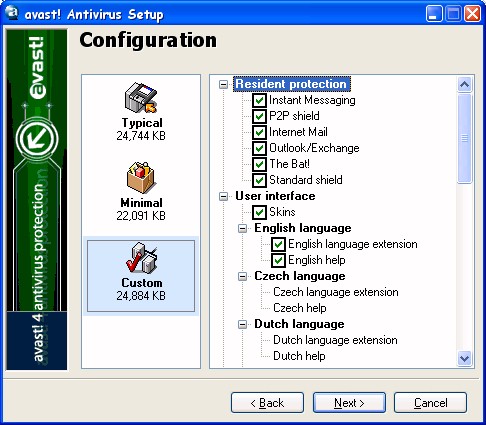Disable the Outlook/Exchange provider checkbox
The width and height of the screenshot is (486, 425).
[x=259, y=148]
